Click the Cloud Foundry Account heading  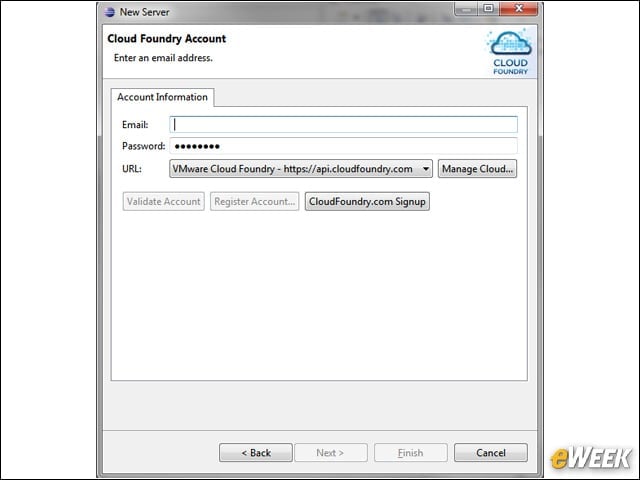[167, 39]
